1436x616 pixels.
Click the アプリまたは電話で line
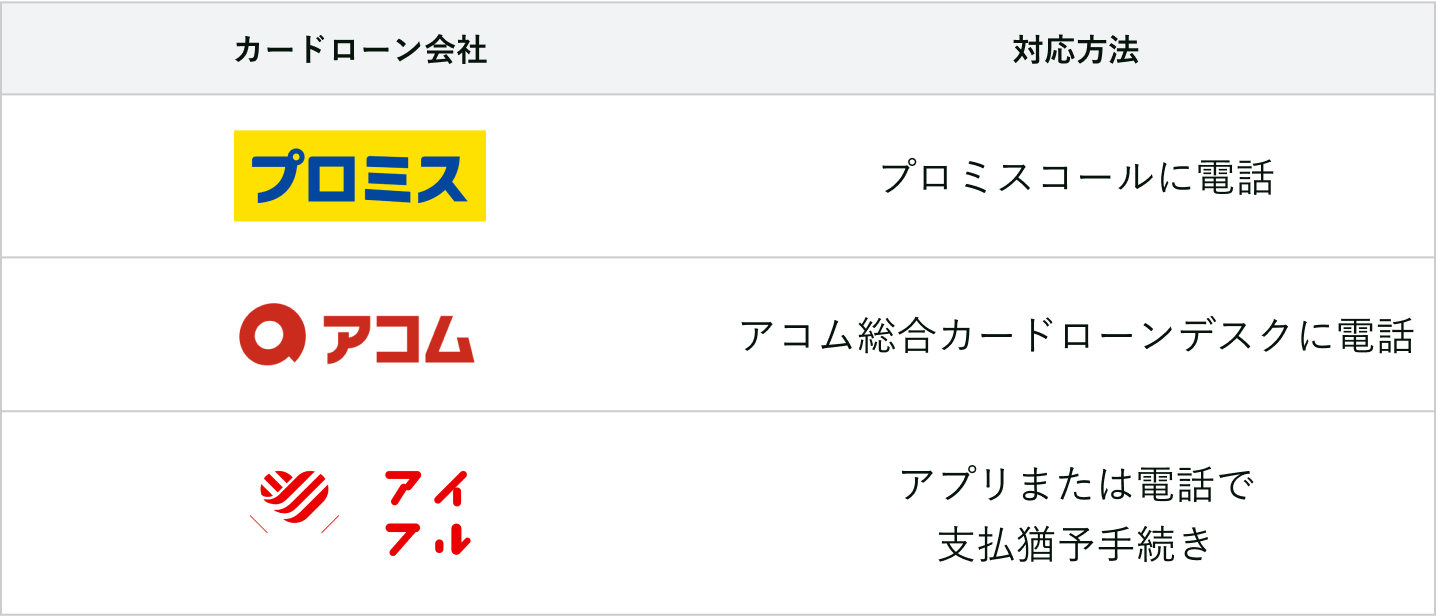[x=1076, y=485]
